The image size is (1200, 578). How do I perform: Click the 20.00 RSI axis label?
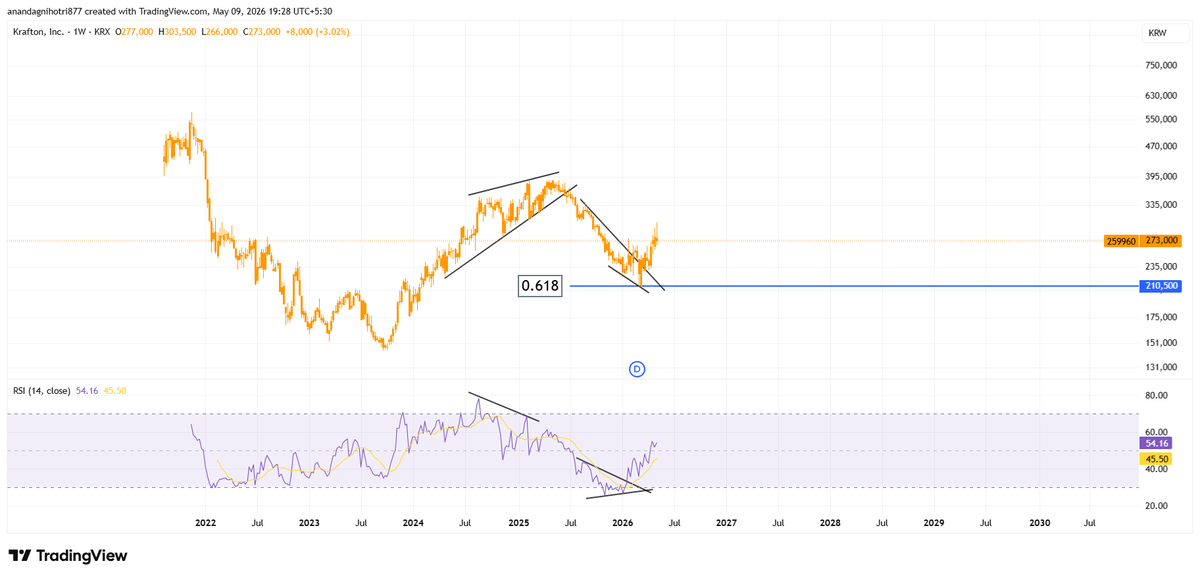click(1157, 506)
